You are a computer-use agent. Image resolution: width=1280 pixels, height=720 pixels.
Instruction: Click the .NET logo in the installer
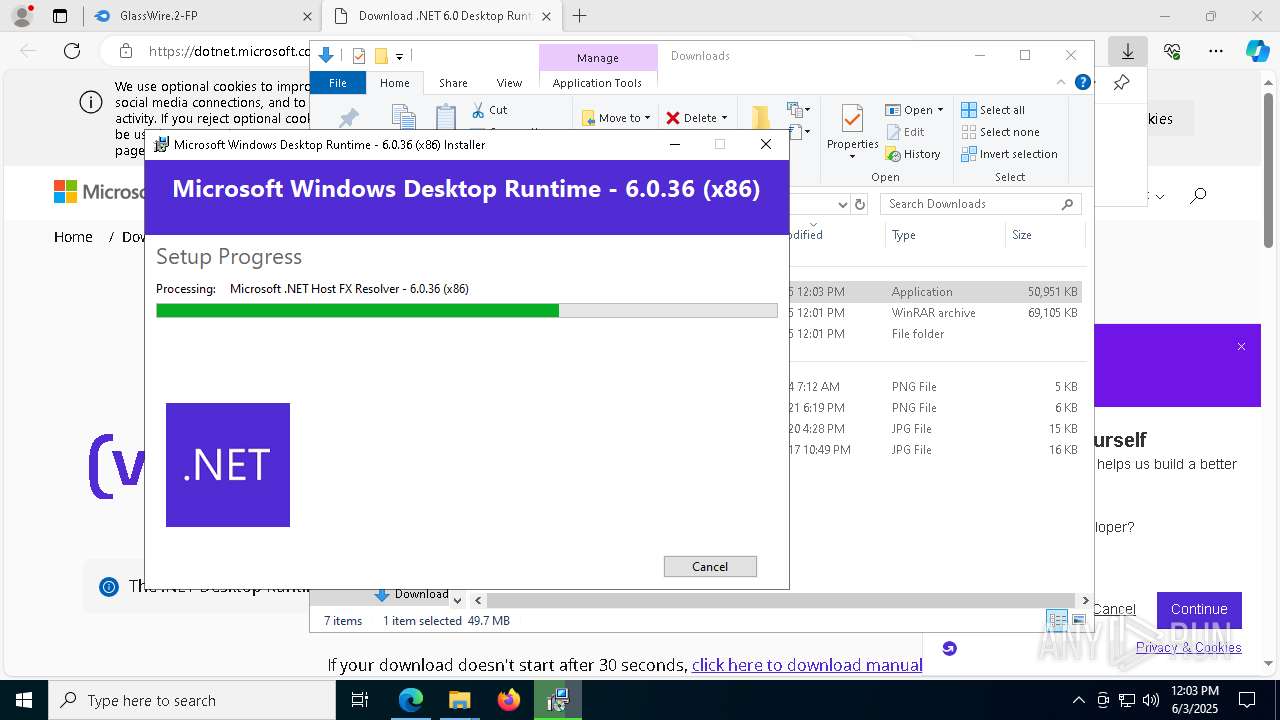228,465
